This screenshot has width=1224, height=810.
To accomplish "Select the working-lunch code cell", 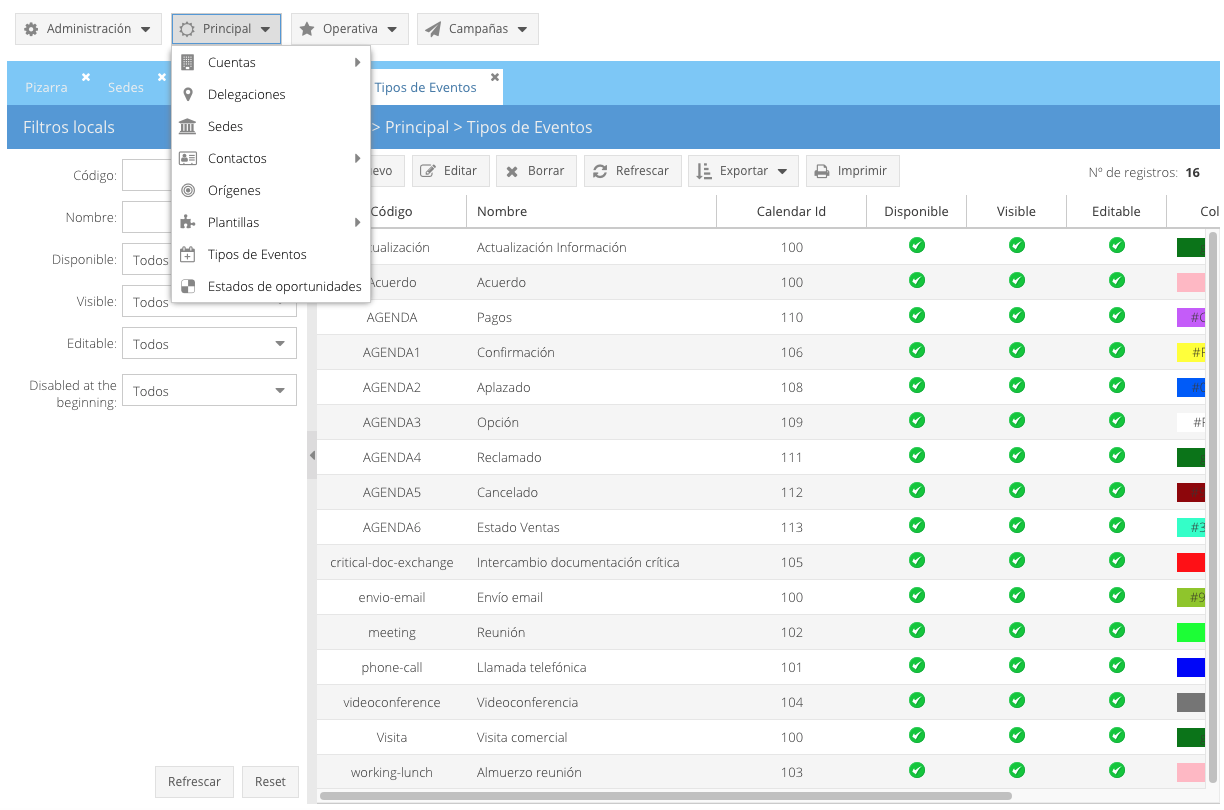I will [x=392, y=772].
